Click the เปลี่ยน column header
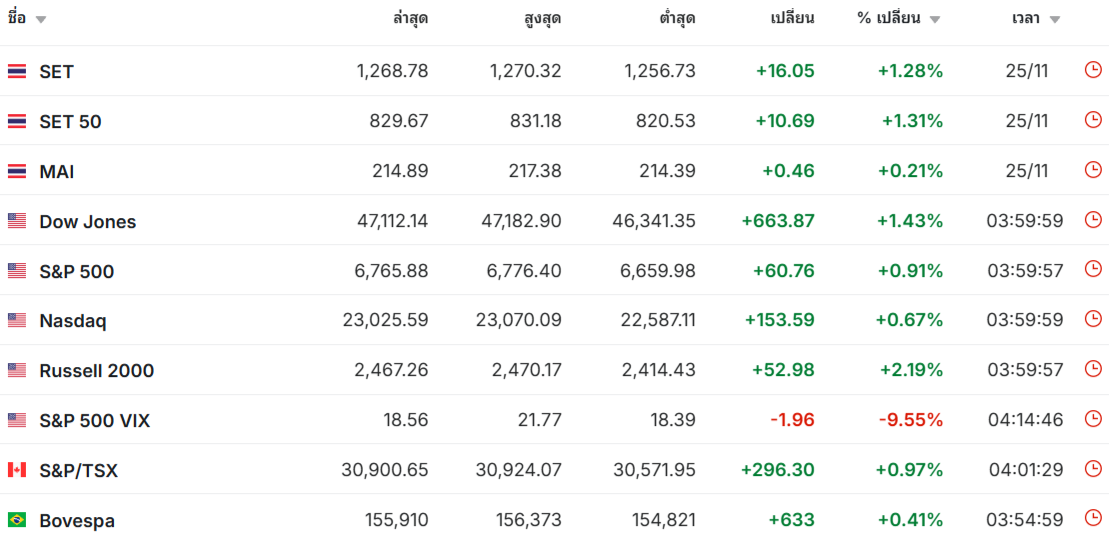1109x538 pixels. pyautogui.click(x=792, y=18)
